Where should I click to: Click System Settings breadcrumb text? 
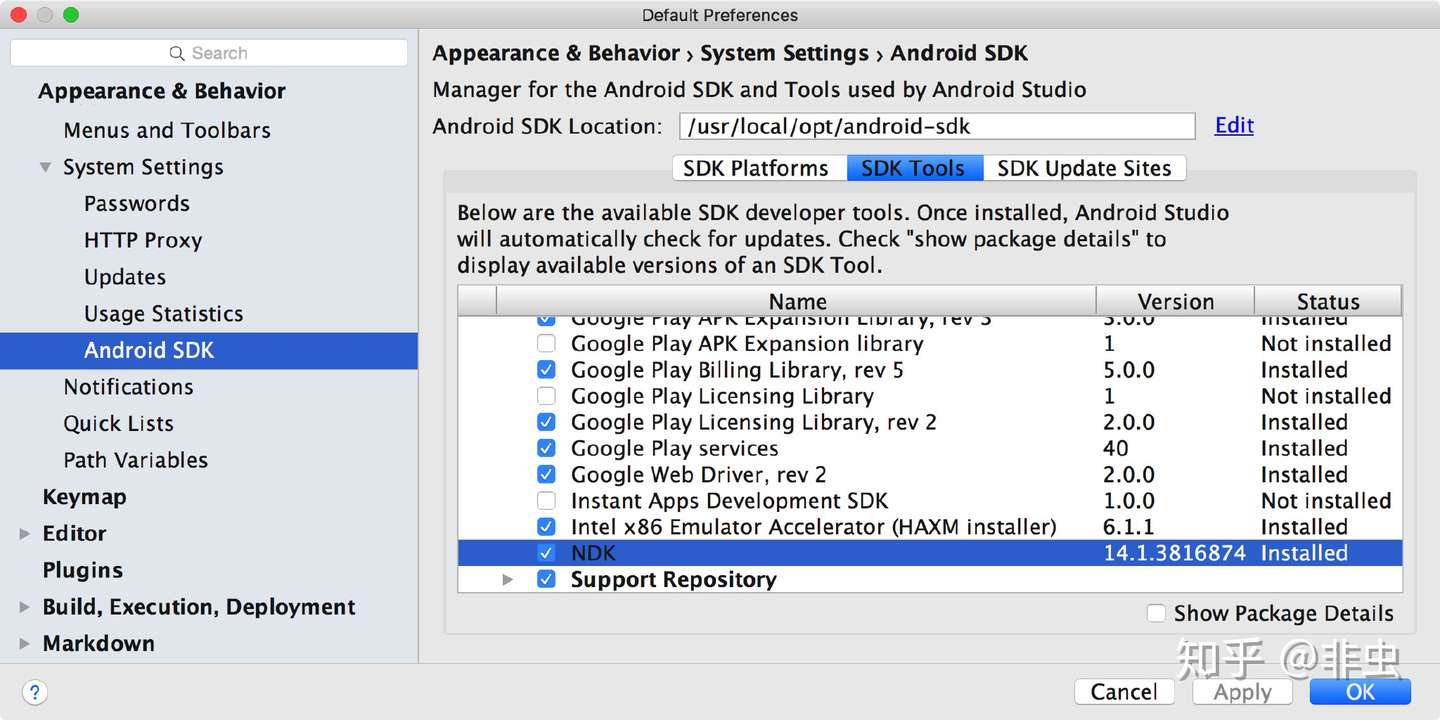pos(784,53)
